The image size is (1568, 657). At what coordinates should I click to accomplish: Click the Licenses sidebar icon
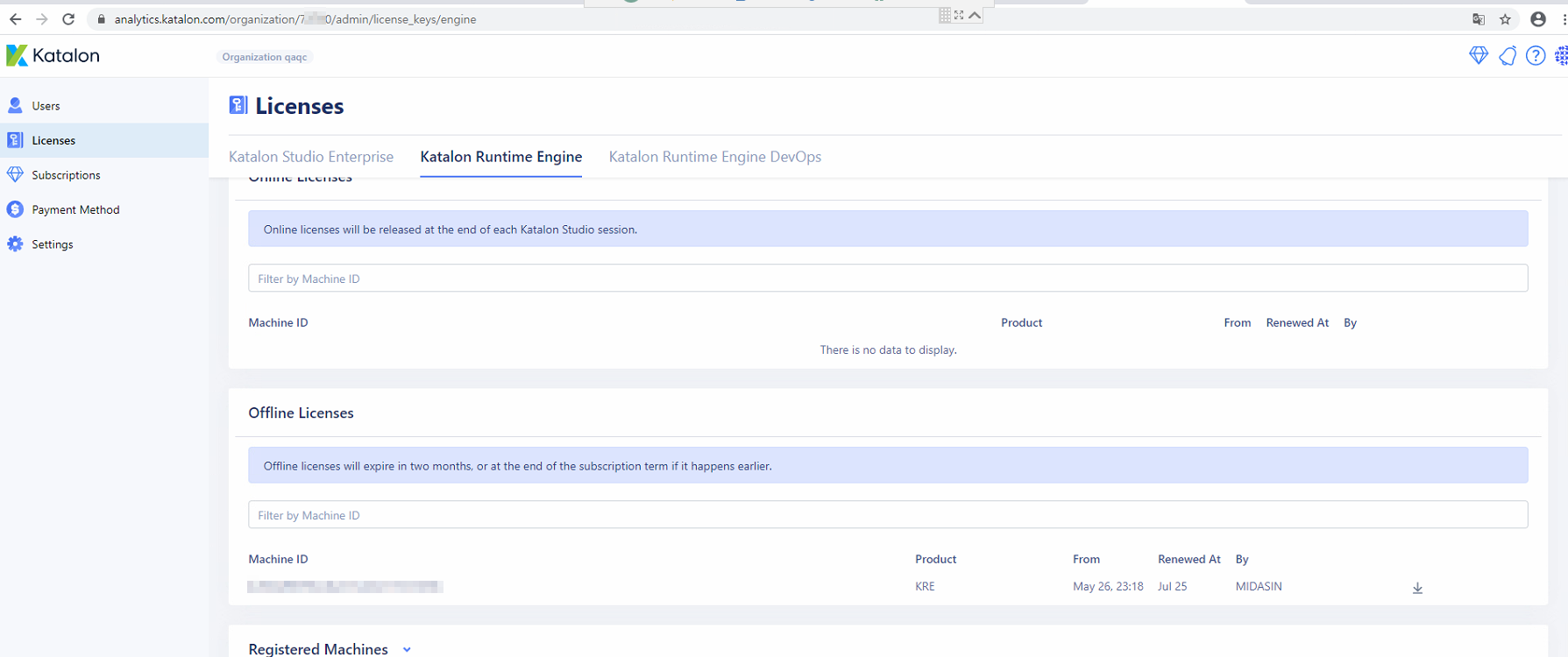(x=15, y=140)
